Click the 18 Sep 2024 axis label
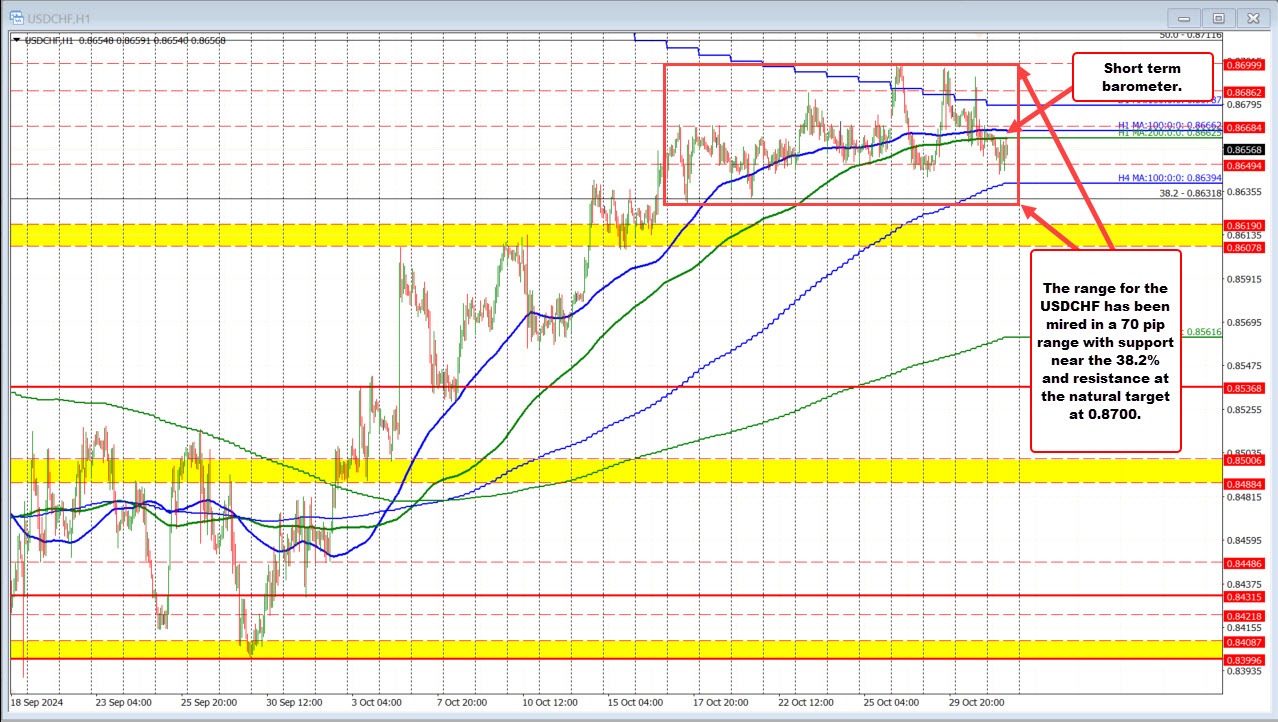Image resolution: width=1278 pixels, height=722 pixels. 37,703
